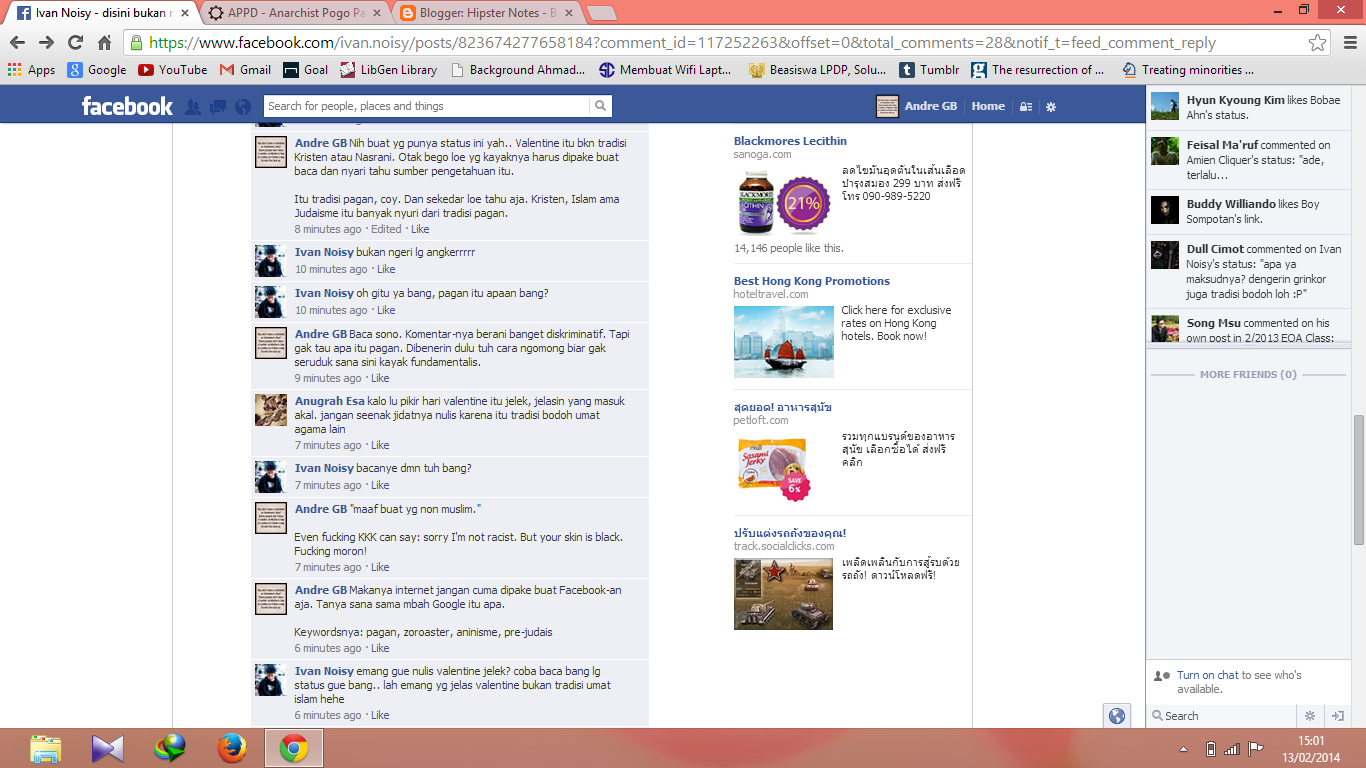Open Visual Studio from the taskbar
Screen dimensions: 1366x768
point(107,748)
